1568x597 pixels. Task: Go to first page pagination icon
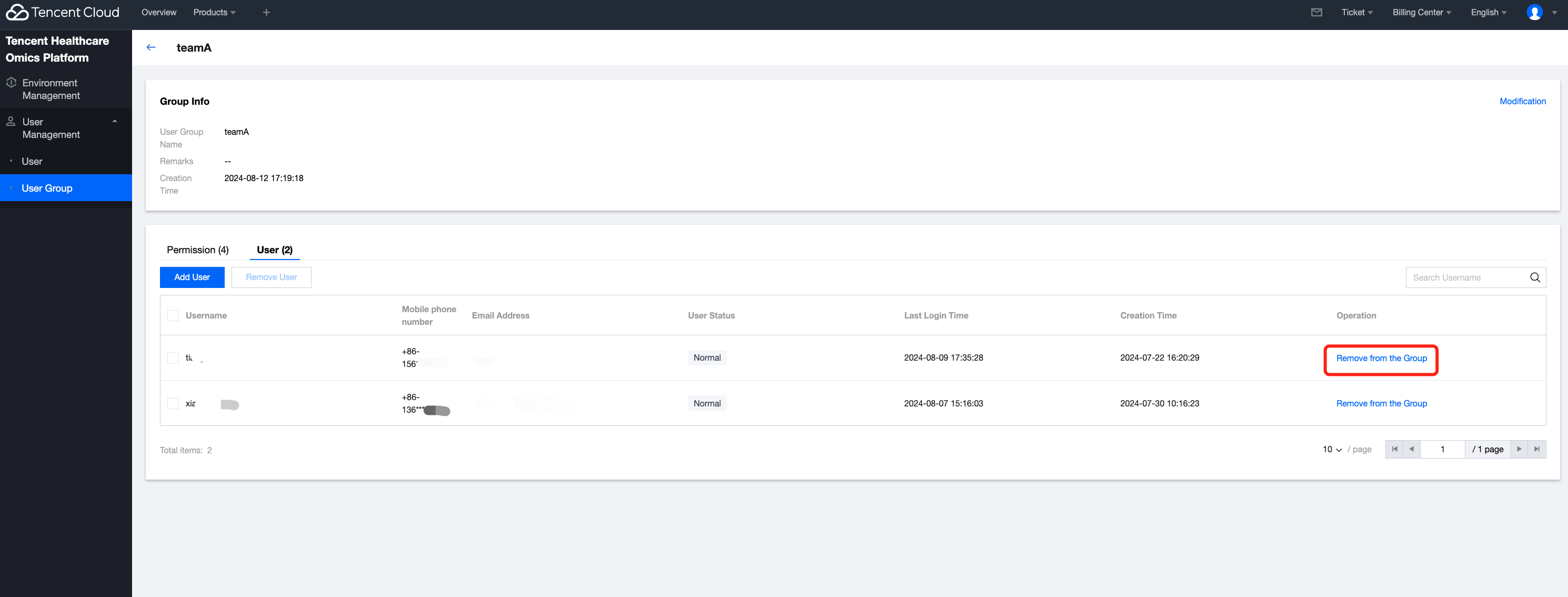point(1394,449)
